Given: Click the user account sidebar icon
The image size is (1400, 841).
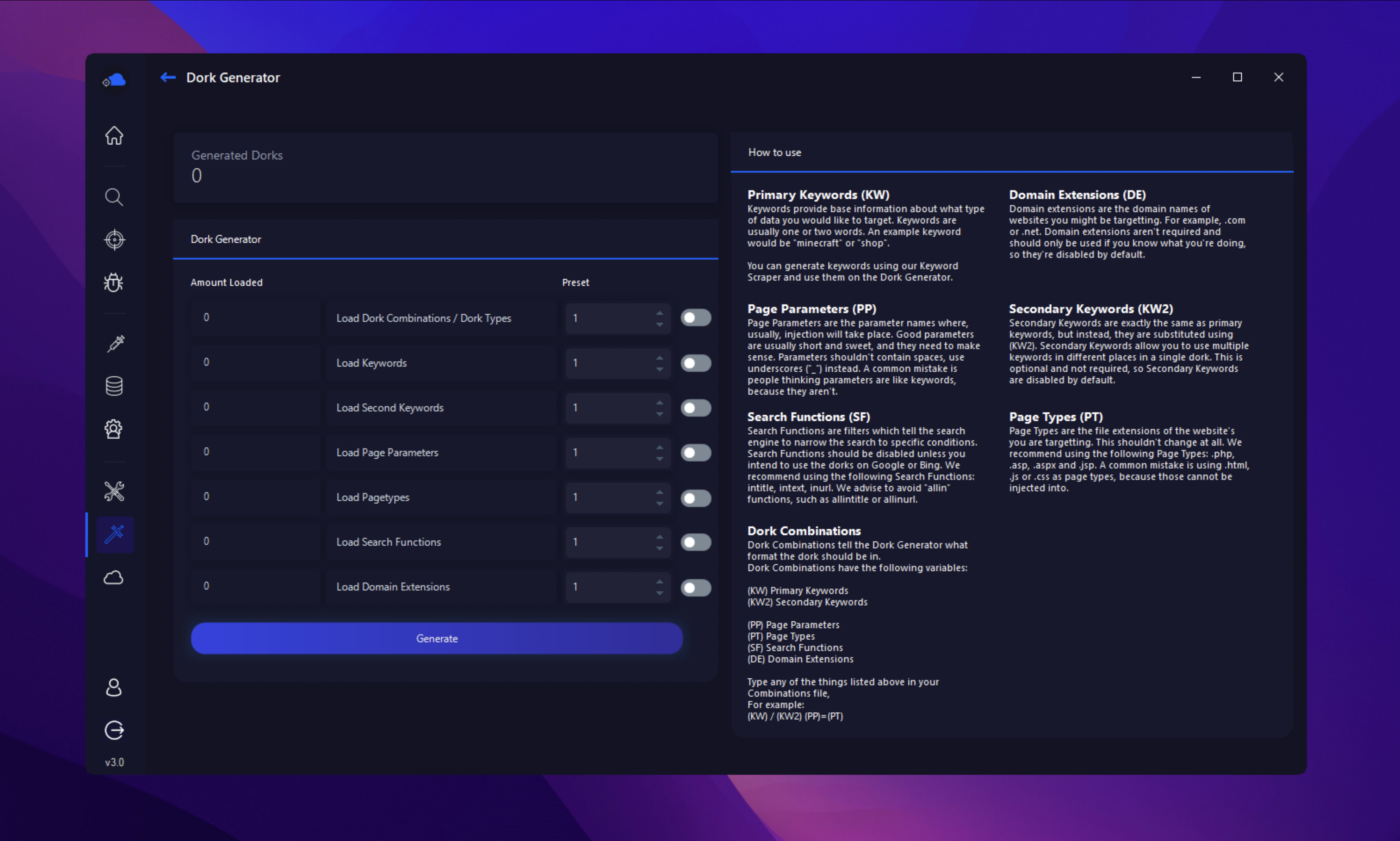Looking at the screenshot, I should click(x=114, y=687).
